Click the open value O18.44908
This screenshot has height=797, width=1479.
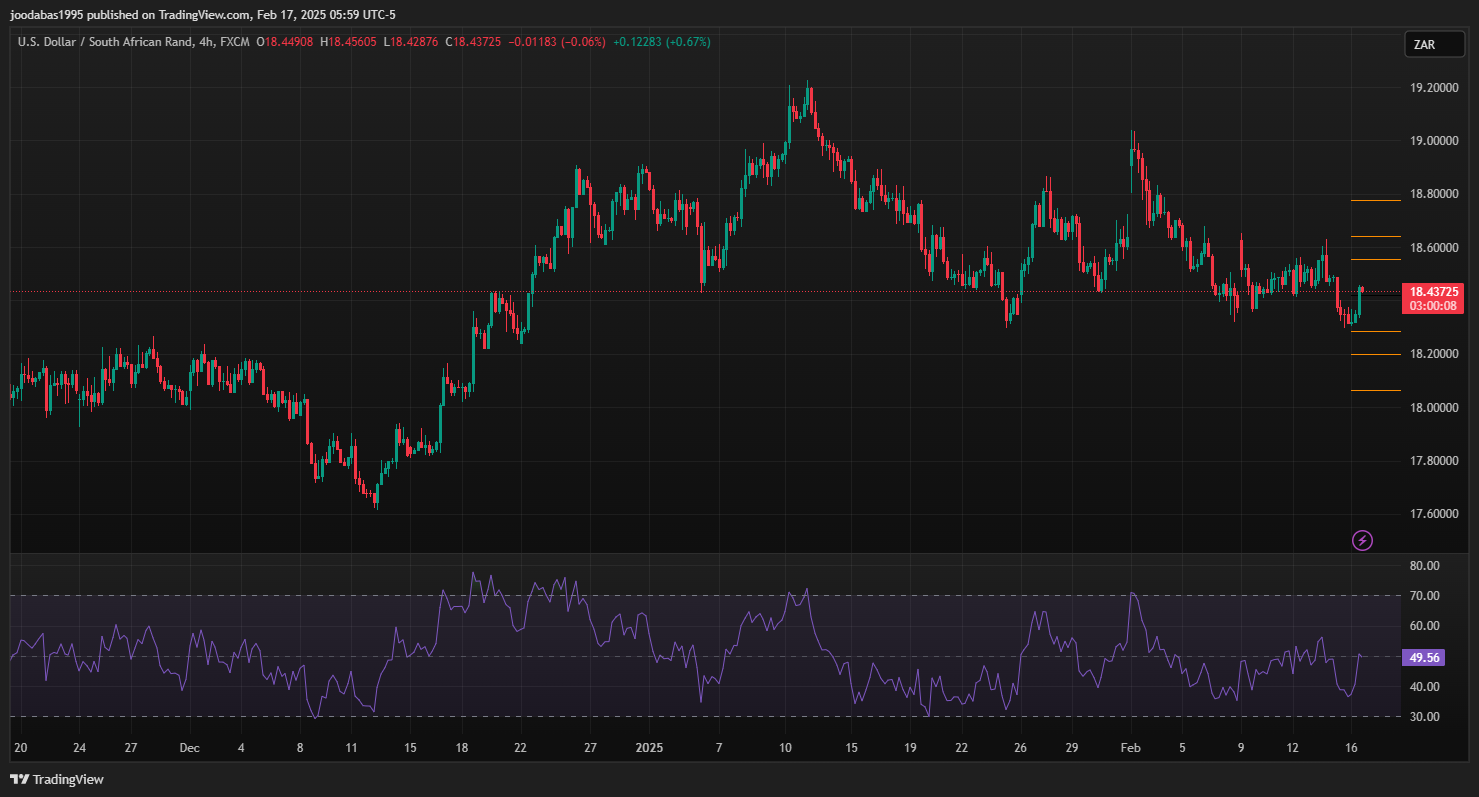(x=285, y=42)
